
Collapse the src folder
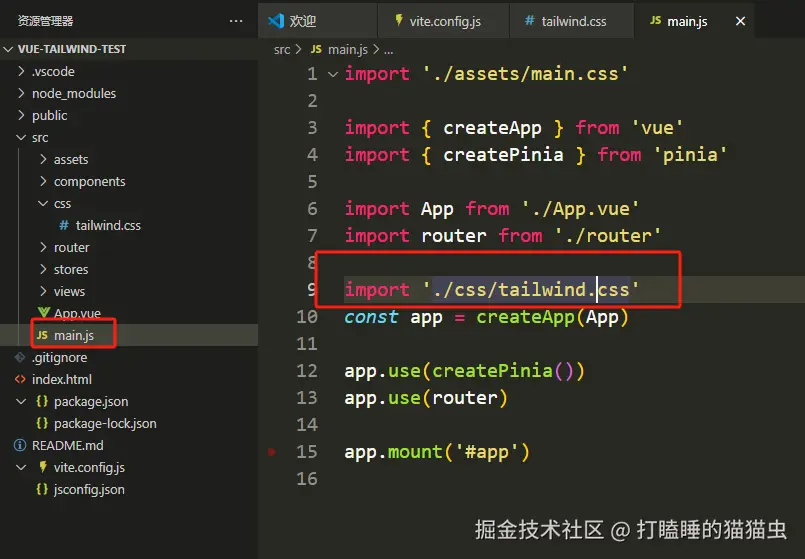click(x=21, y=138)
